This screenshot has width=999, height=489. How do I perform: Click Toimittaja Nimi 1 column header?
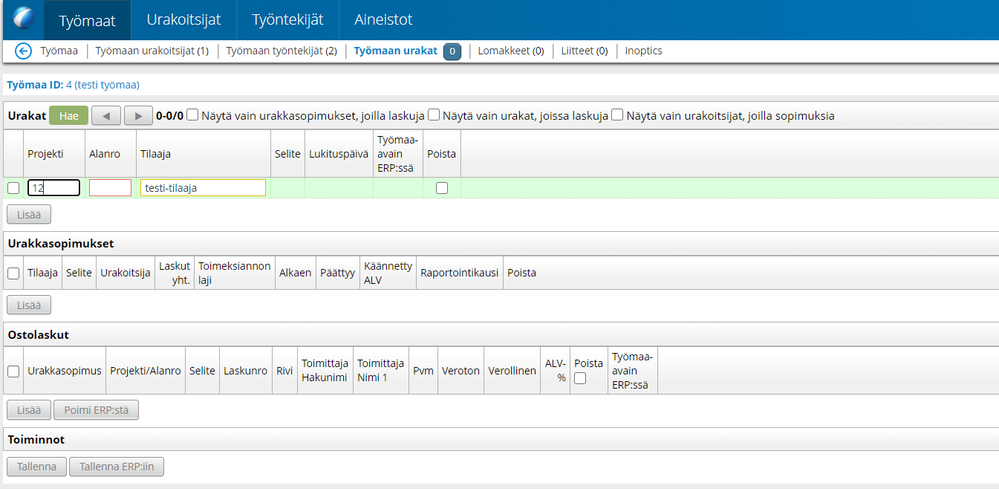pyautogui.click(x=380, y=371)
